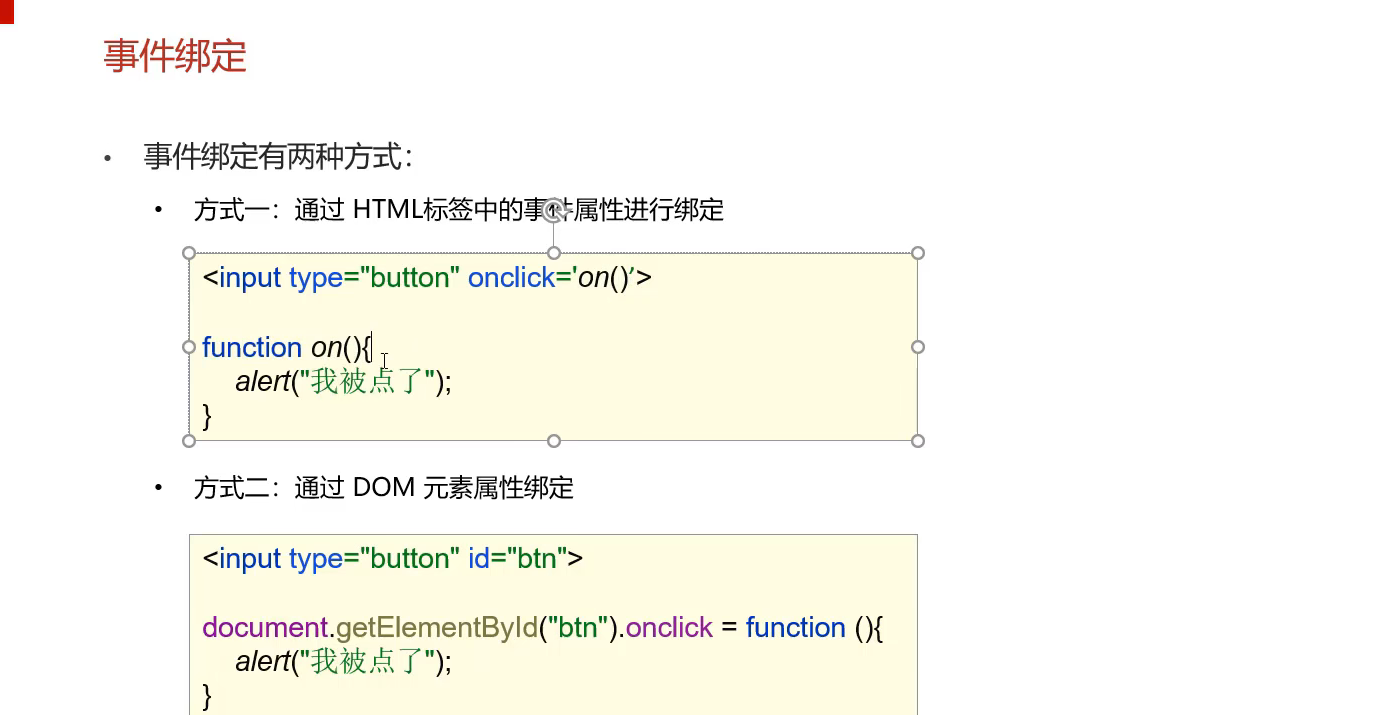1398x715 pixels.
Task: Click the closing brace in the first code box
Action: click(x=207, y=416)
